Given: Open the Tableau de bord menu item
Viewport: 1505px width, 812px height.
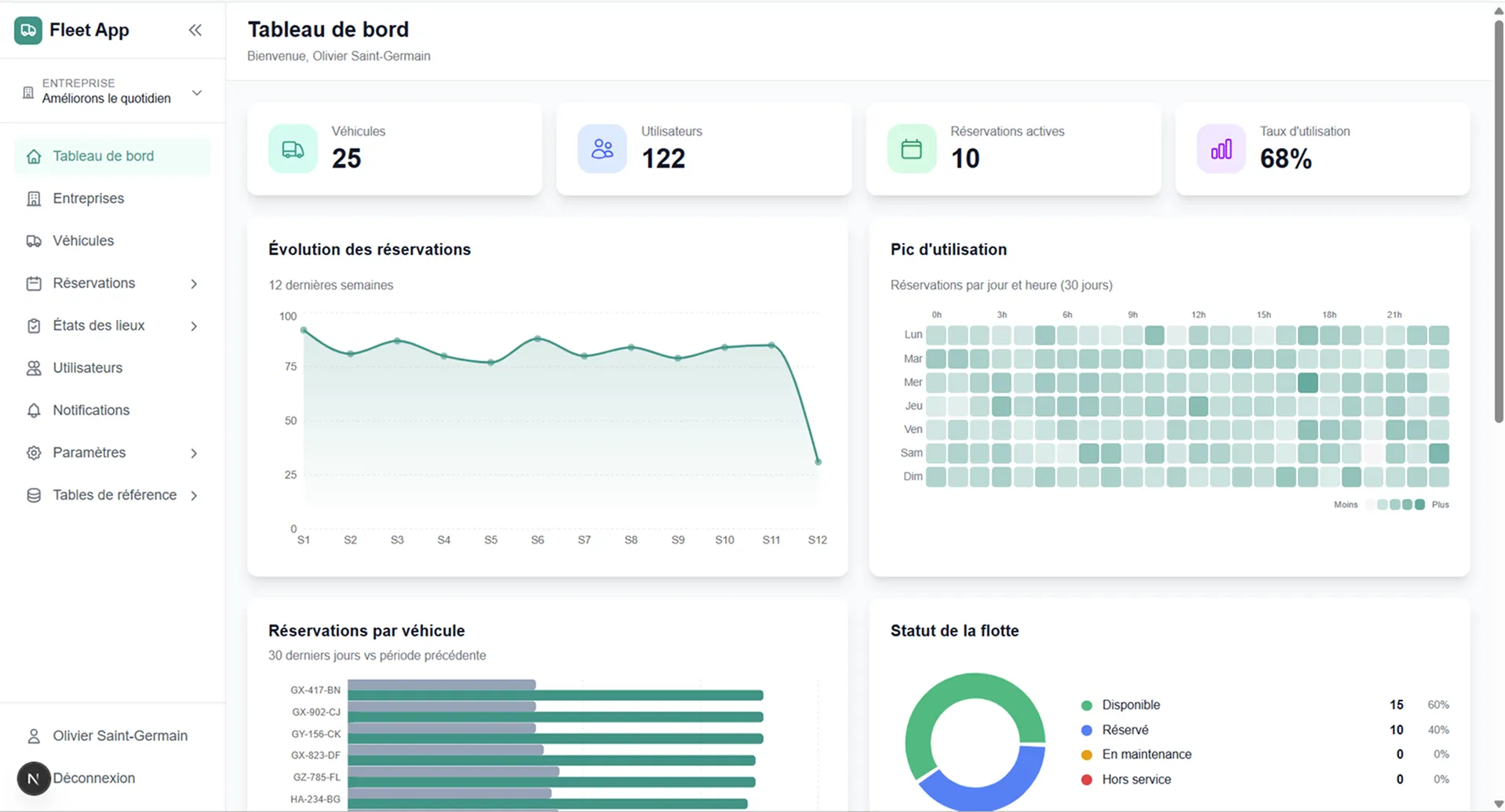Looking at the screenshot, I should pos(103,156).
